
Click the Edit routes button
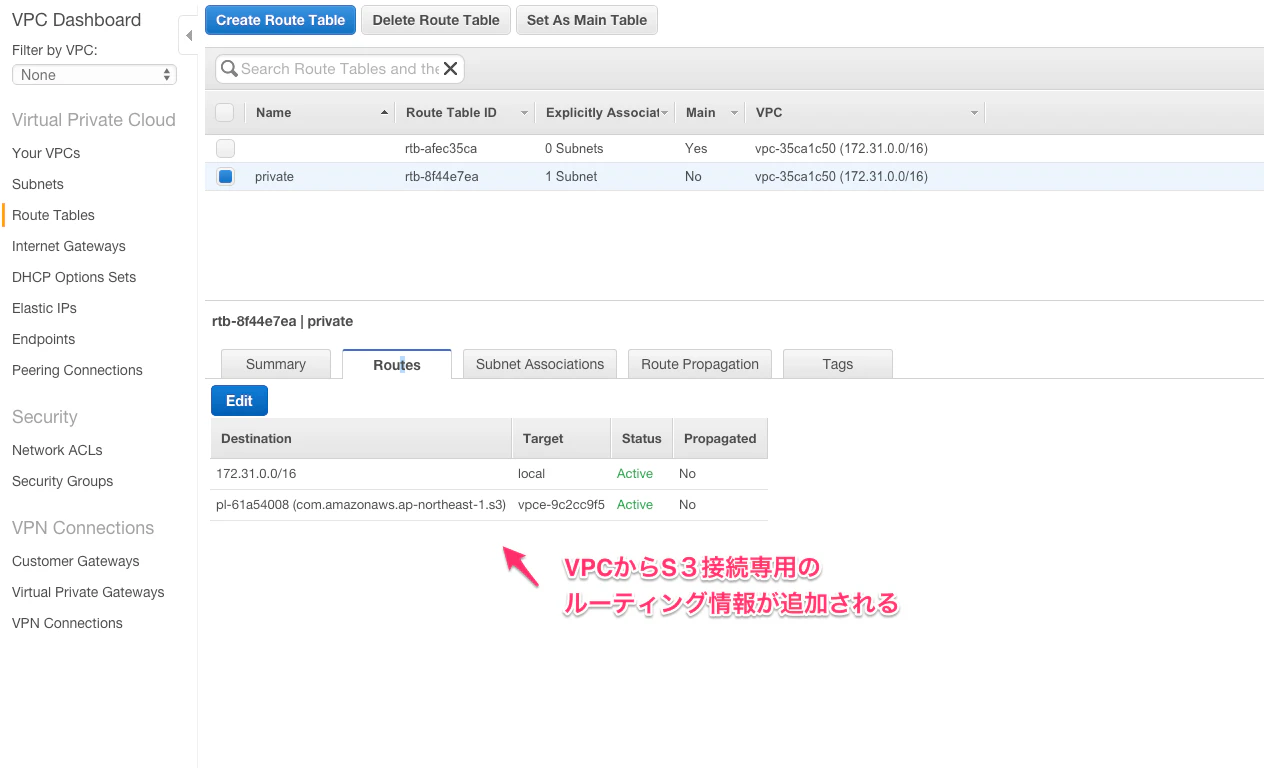pos(239,401)
